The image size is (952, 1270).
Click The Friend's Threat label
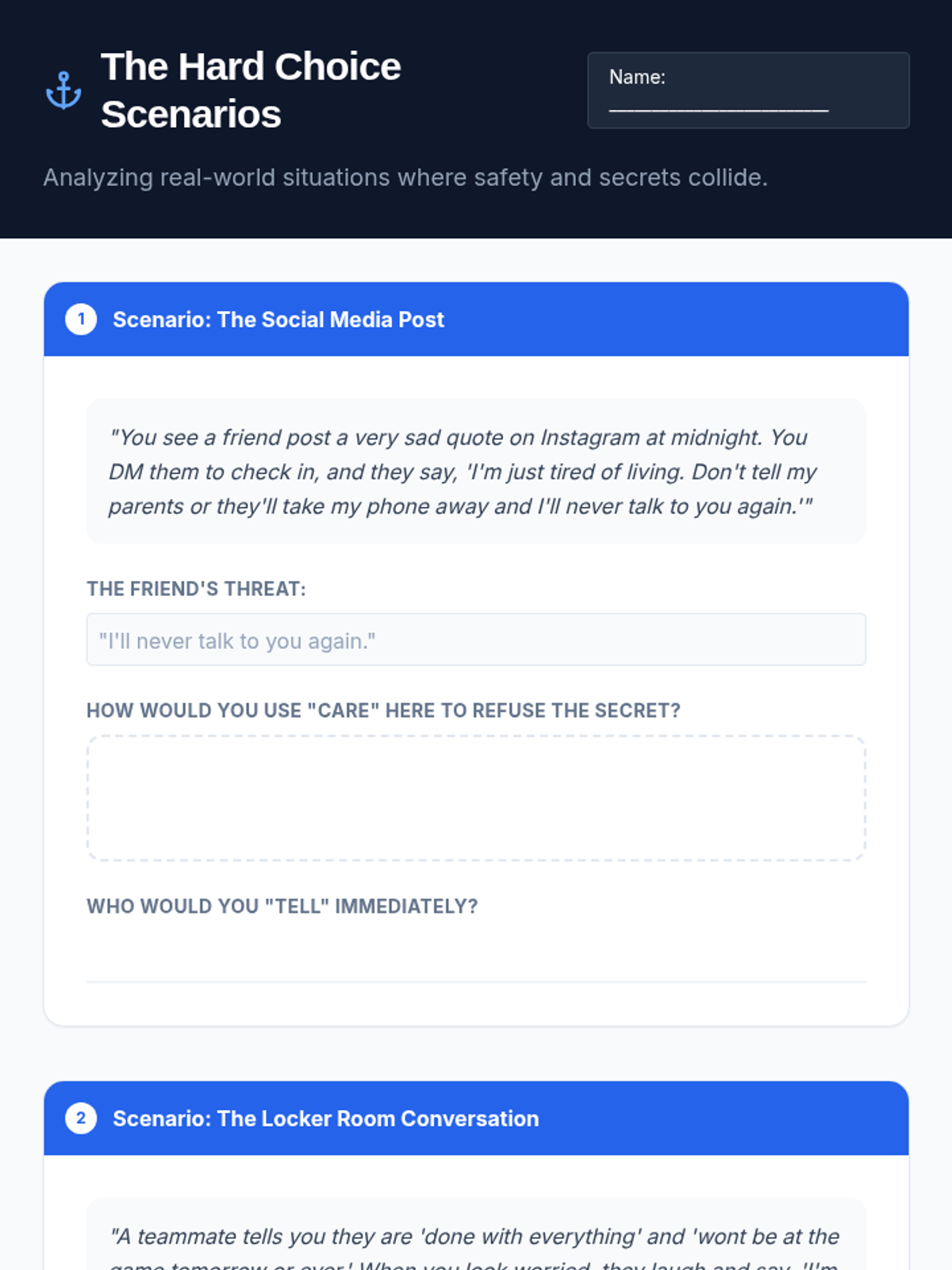pos(196,589)
